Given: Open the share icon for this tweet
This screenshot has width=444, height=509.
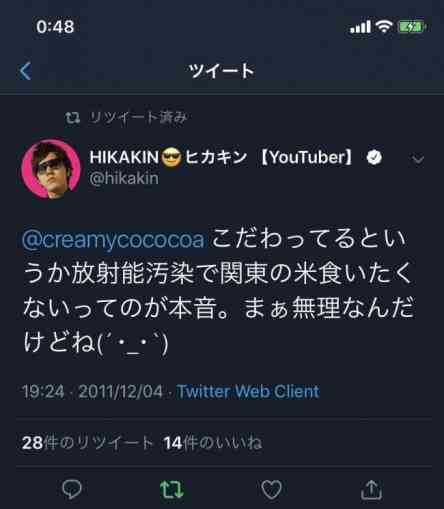Looking at the screenshot, I should [x=371, y=489].
